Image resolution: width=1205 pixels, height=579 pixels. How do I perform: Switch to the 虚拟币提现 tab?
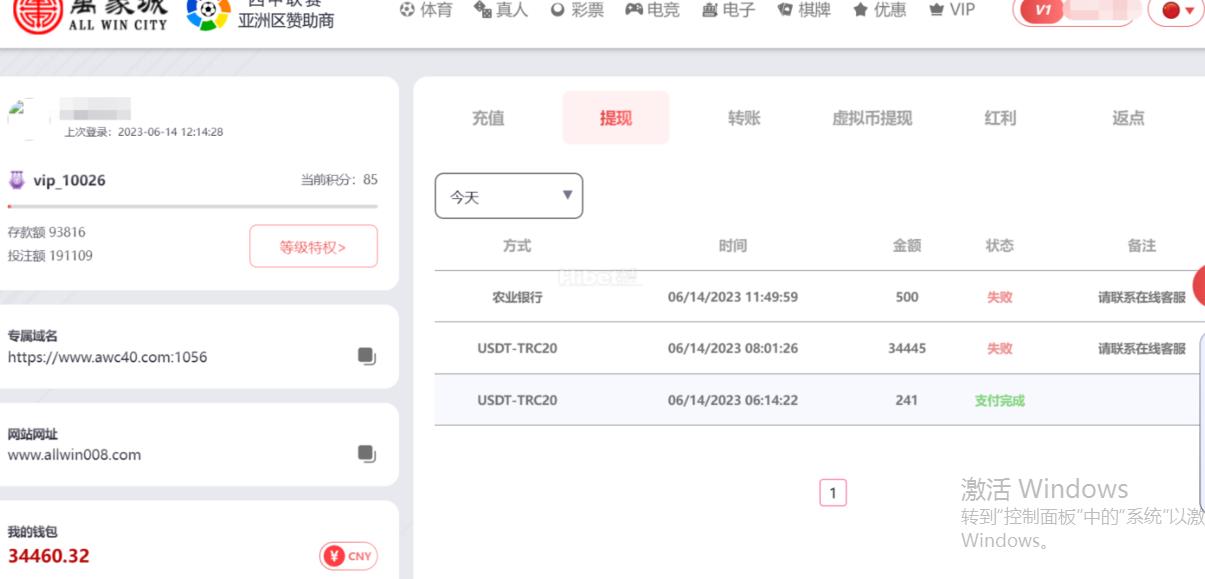(872, 118)
